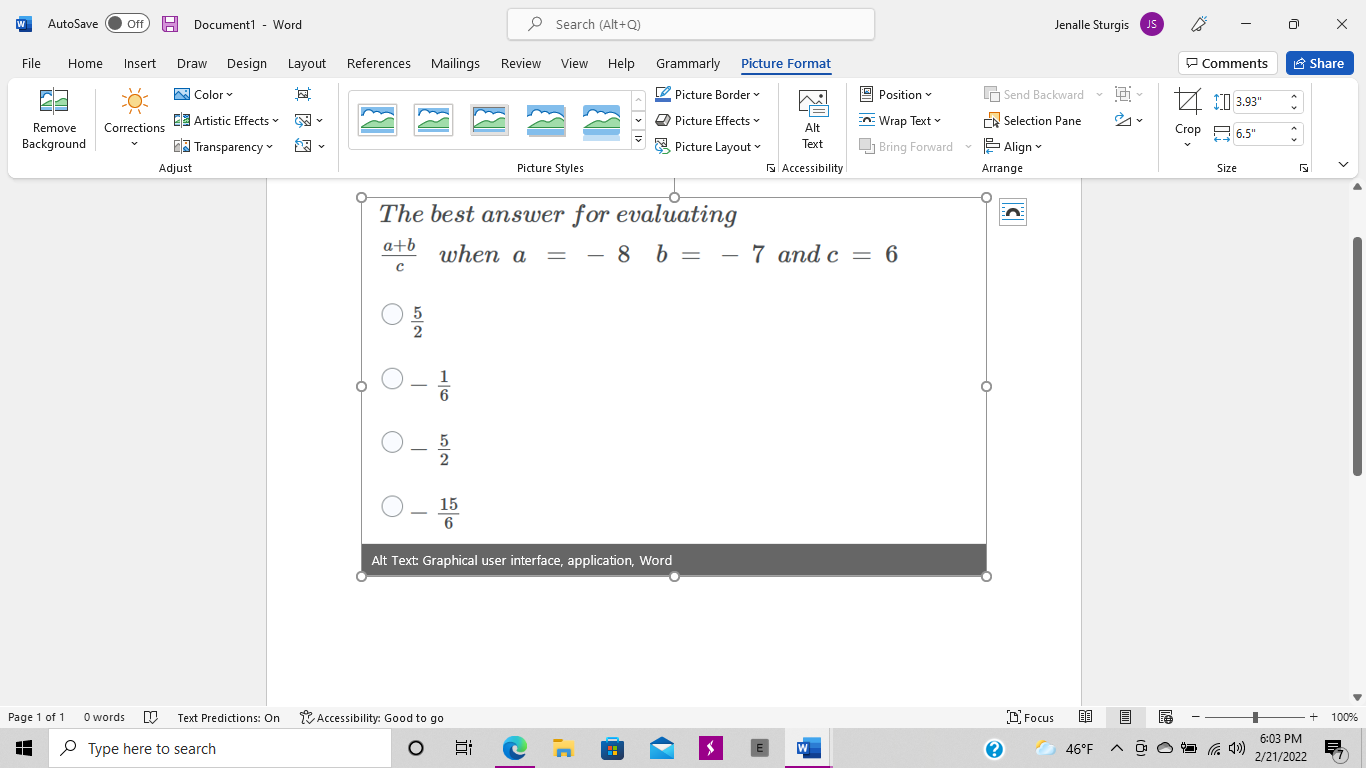Select the Remove Background tool
The image size is (1366, 768).
[x=53, y=119]
